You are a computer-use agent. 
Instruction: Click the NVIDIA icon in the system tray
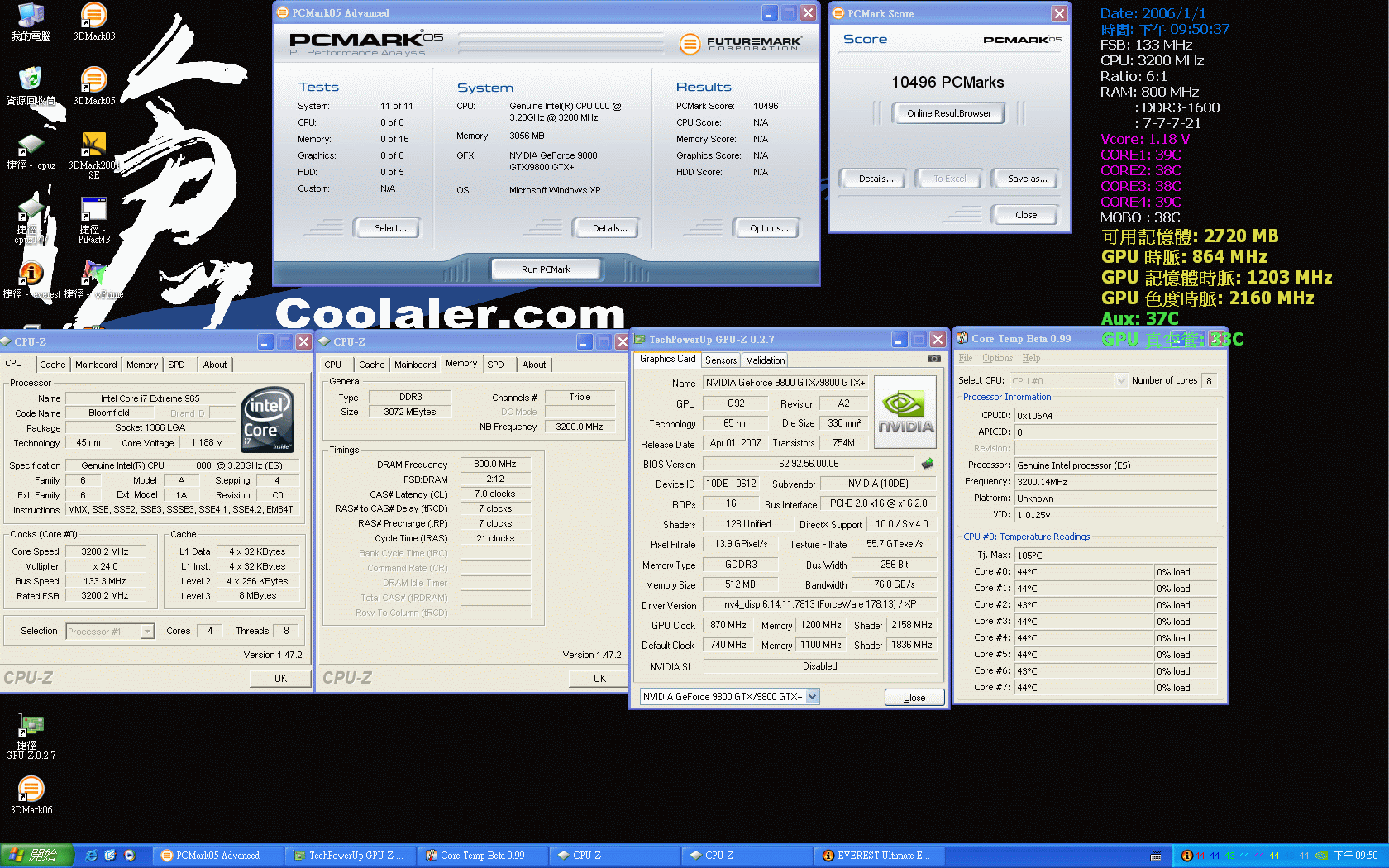point(1321,856)
